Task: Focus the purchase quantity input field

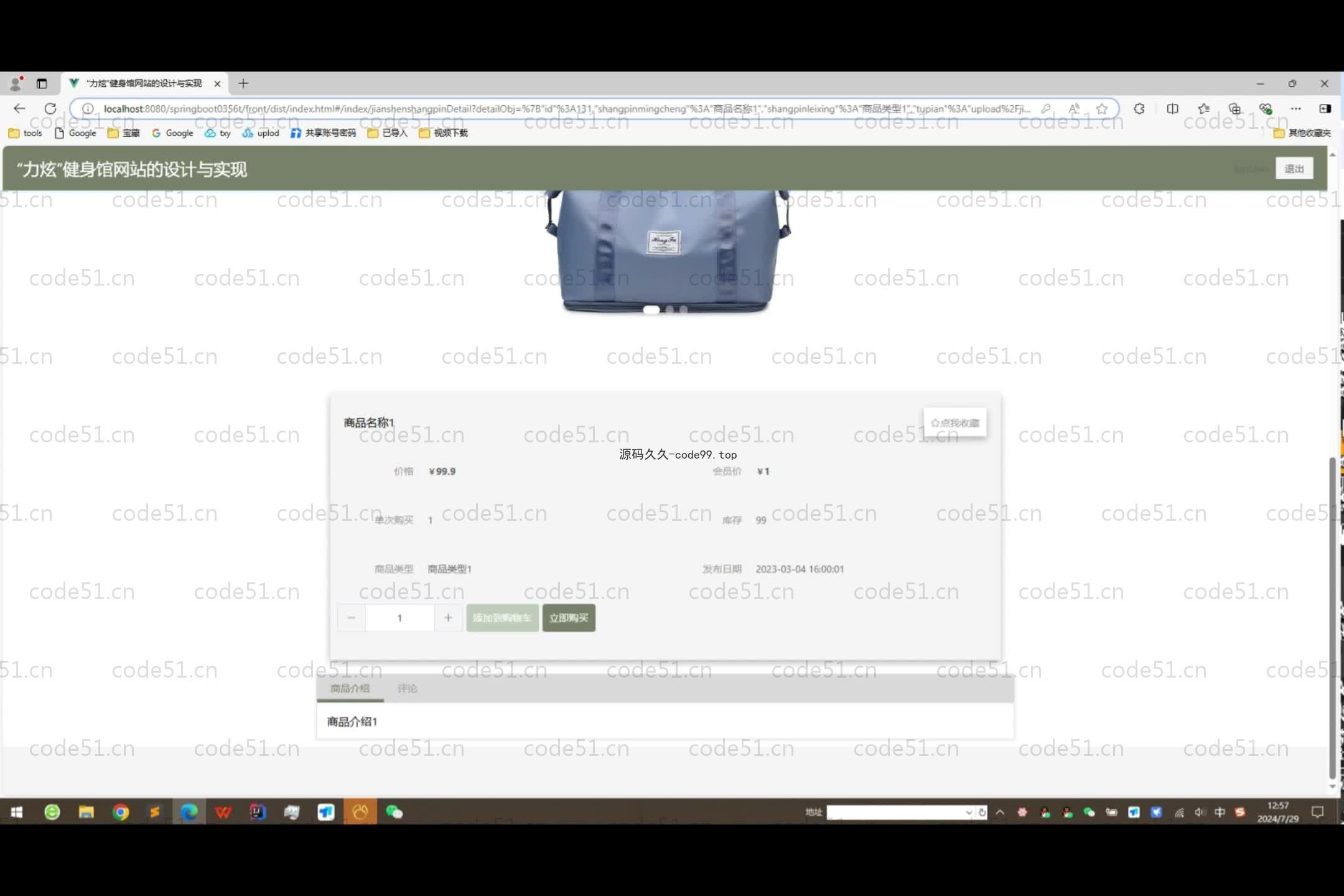Action: (x=399, y=618)
